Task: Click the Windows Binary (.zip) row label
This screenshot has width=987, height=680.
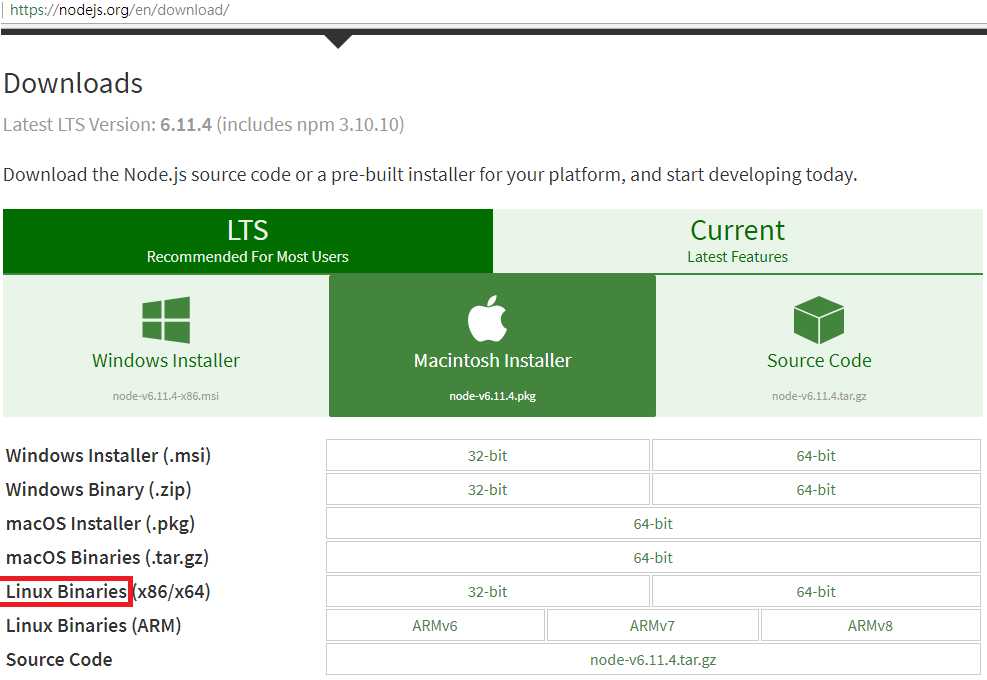Action: coord(98,489)
